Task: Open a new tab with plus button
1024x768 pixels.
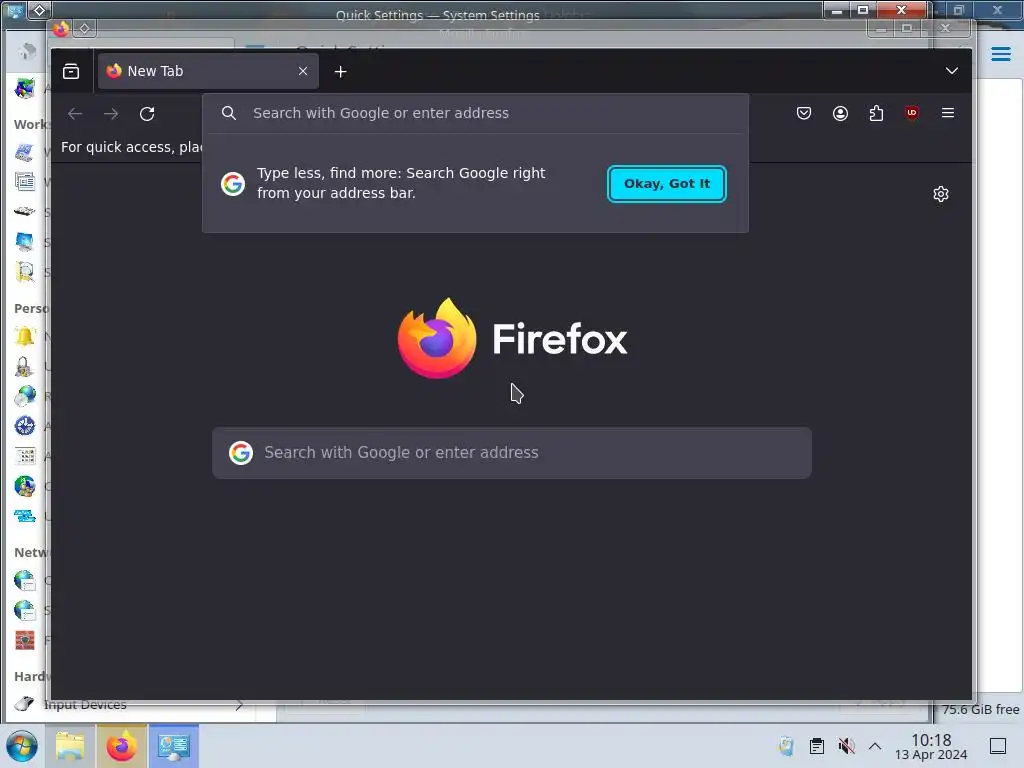Action: [340, 72]
